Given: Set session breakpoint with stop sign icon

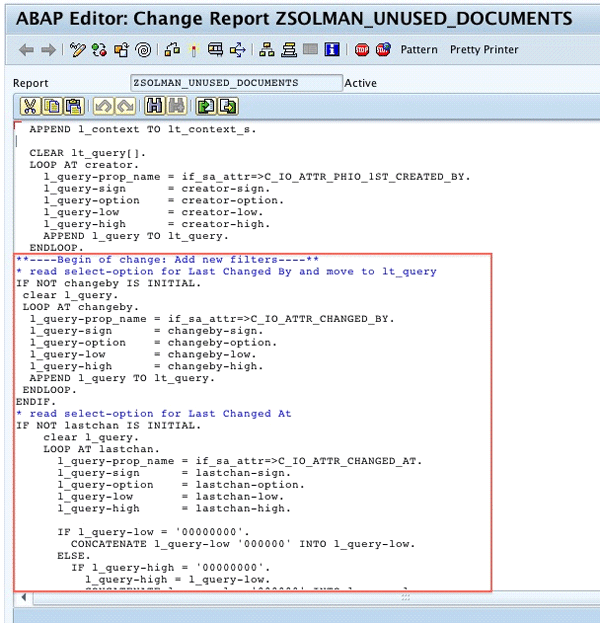Looking at the screenshot, I should (x=362, y=50).
